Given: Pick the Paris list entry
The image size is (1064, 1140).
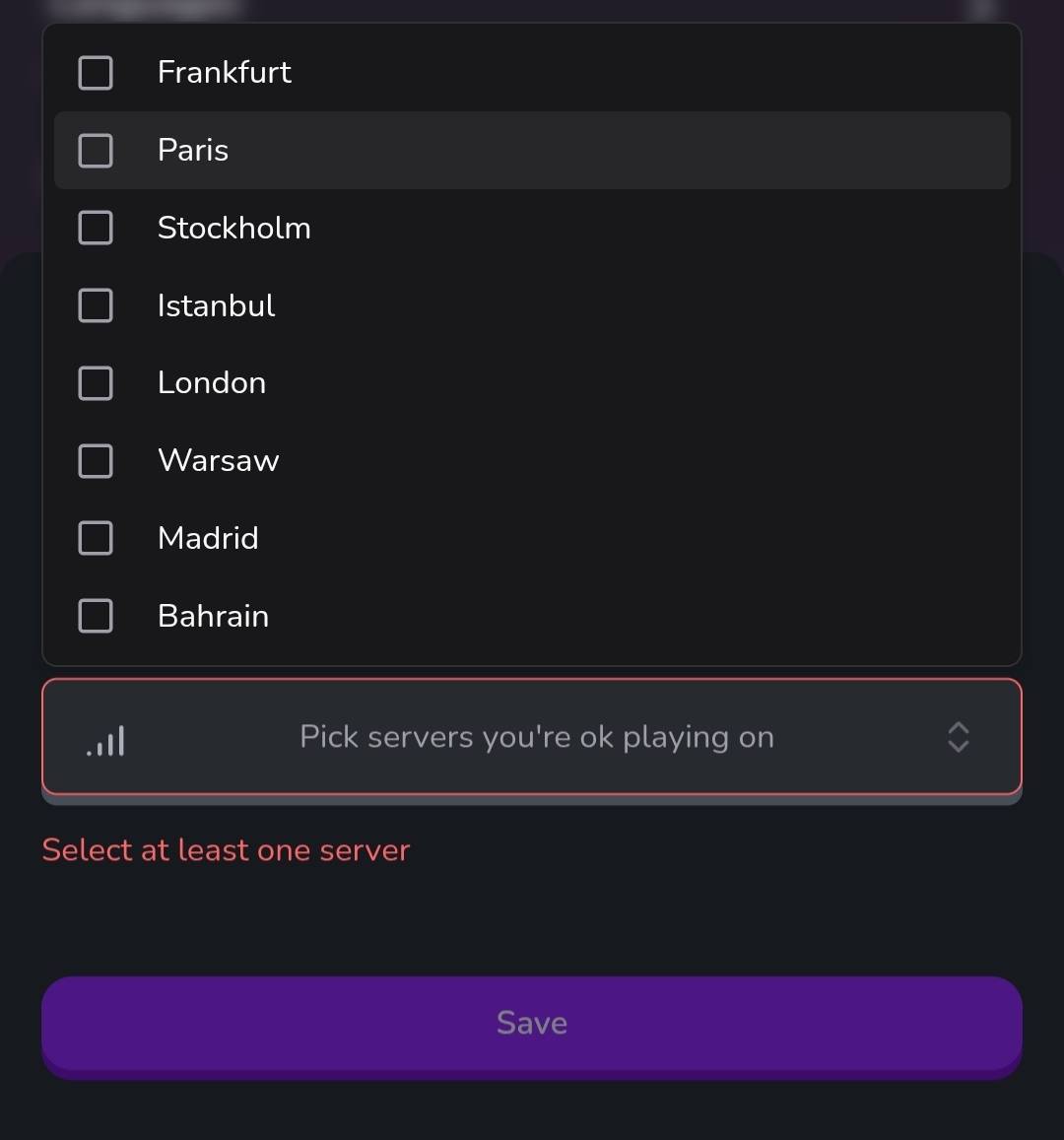Looking at the screenshot, I should coord(193,151).
